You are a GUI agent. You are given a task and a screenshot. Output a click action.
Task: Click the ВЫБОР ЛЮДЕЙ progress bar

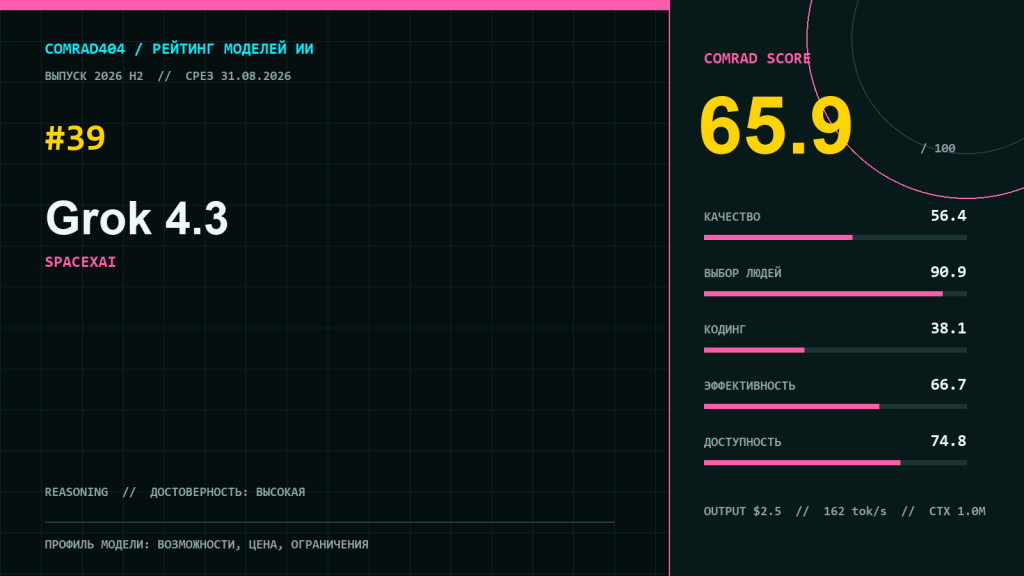(x=835, y=294)
